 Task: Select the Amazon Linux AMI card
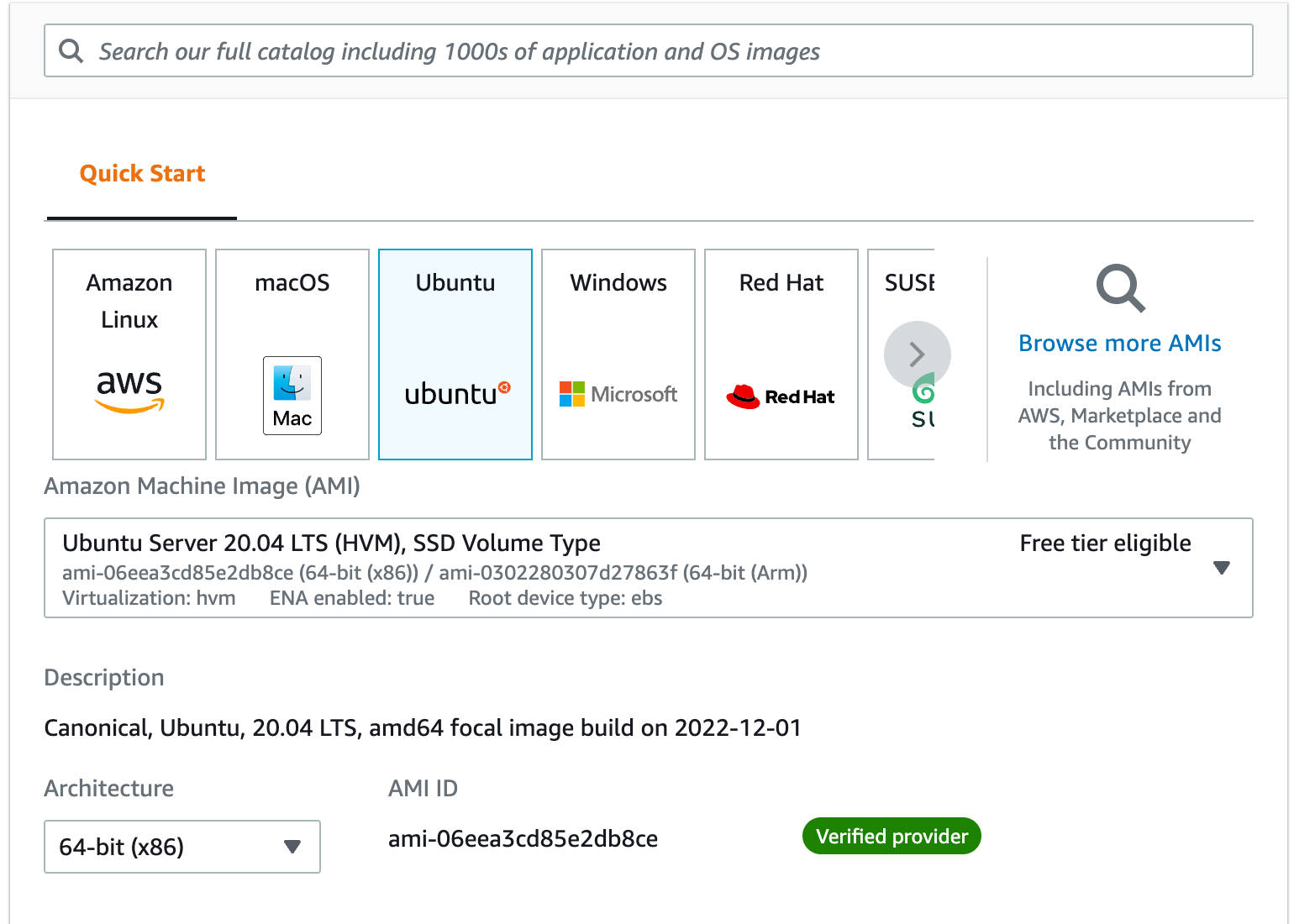[129, 354]
